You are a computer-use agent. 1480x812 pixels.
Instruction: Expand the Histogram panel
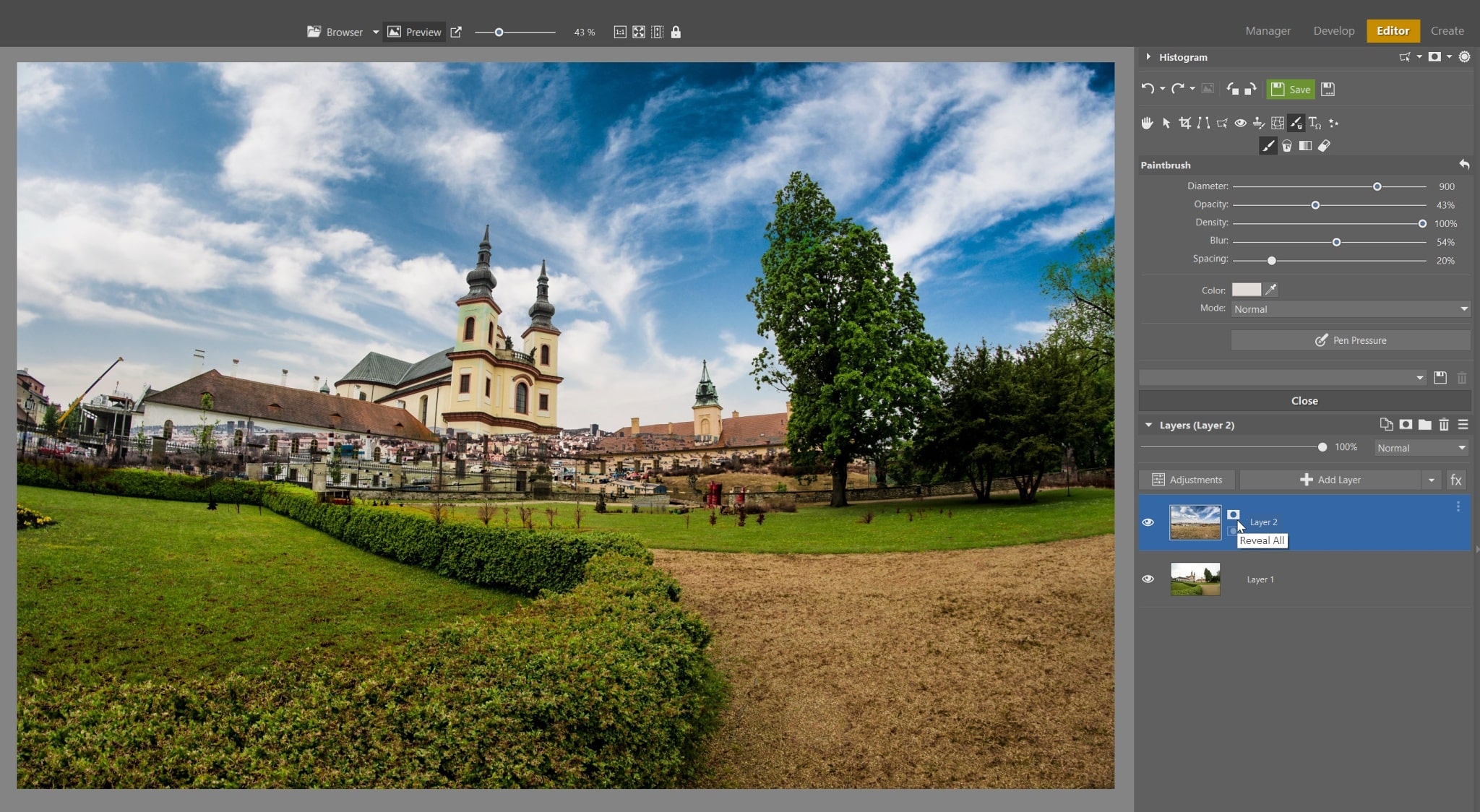point(1148,57)
